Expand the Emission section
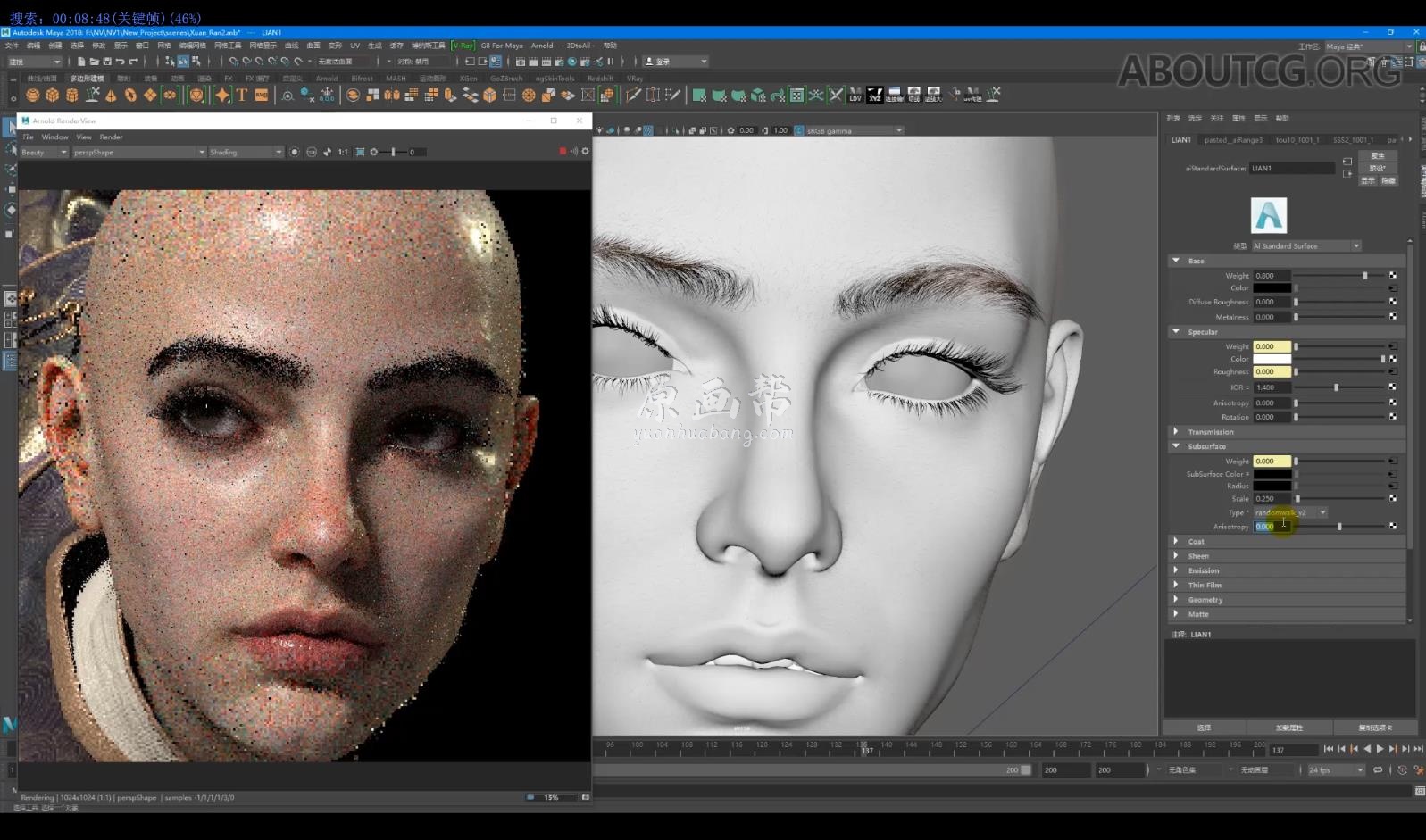Screen dimensions: 1426x840 pyautogui.click(x=1175, y=570)
